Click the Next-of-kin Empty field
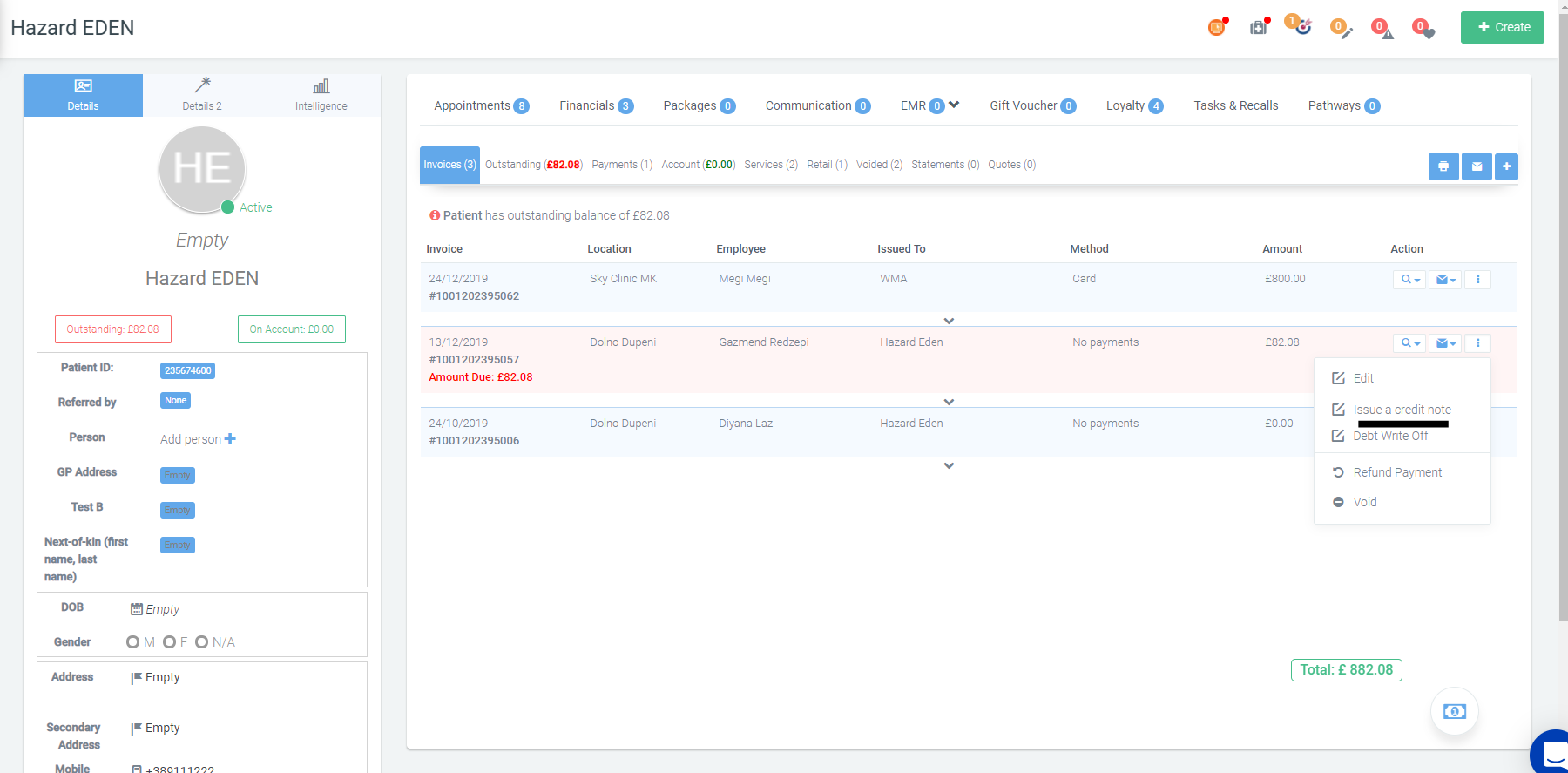The height and width of the screenshot is (773, 1568). tap(178, 545)
